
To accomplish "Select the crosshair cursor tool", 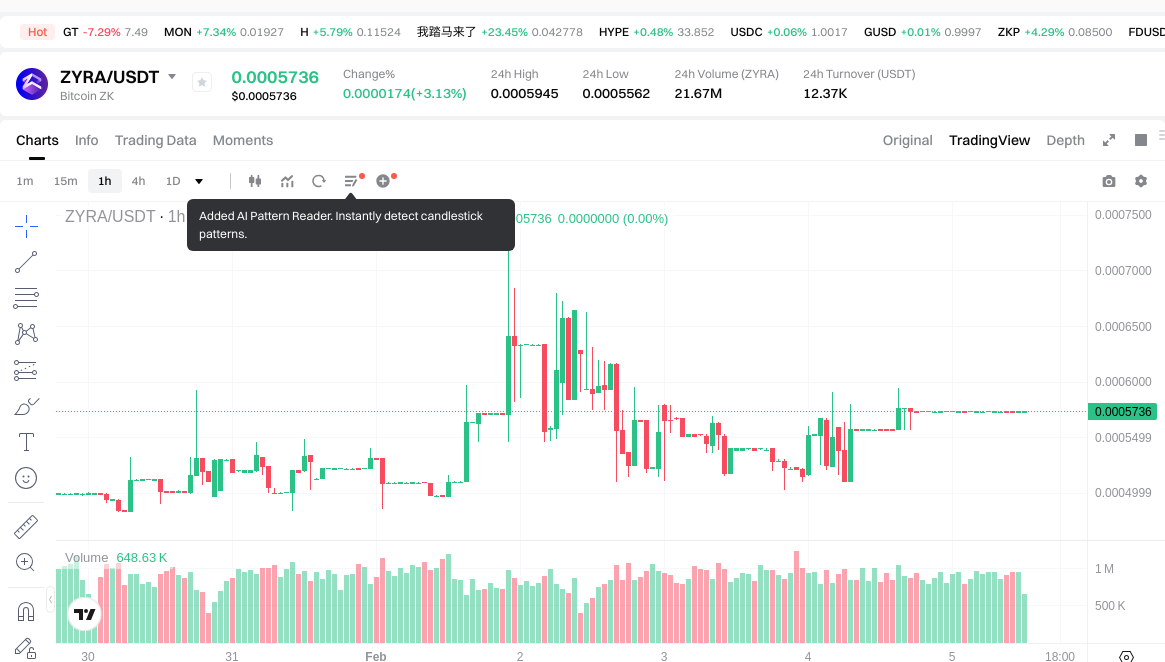I will [x=26, y=226].
